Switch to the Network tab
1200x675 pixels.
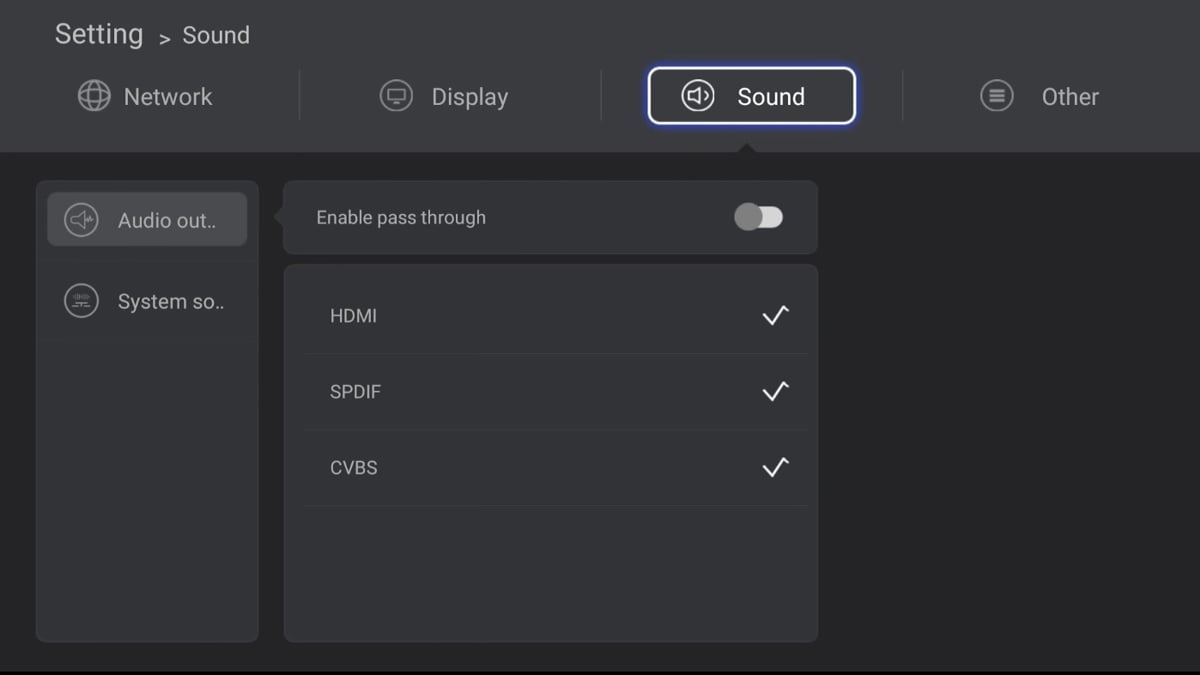coord(168,97)
